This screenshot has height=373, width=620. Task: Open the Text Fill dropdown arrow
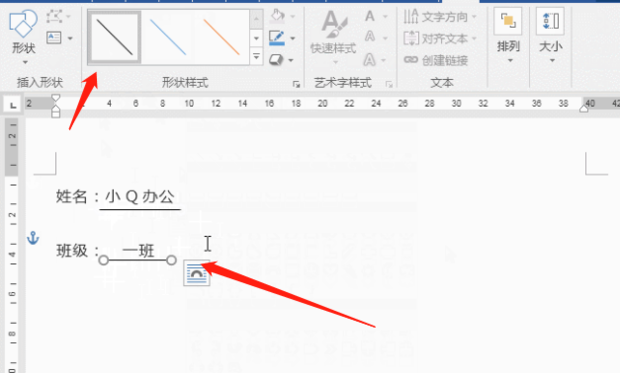point(385,17)
